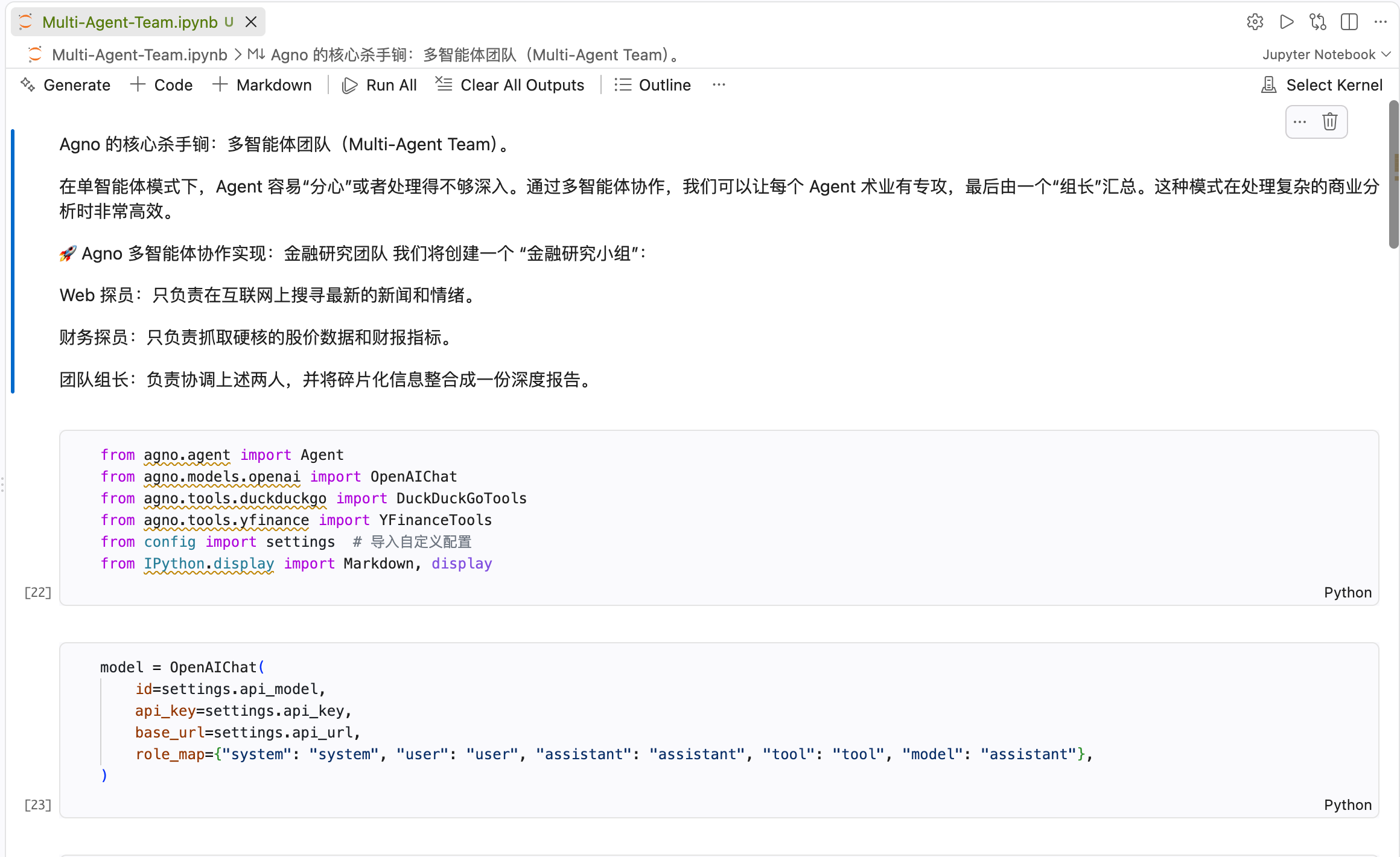Click Multi-Agent-Team.ipynb in the breadcrumb
1400x857 pixels.
coord(139,55)
